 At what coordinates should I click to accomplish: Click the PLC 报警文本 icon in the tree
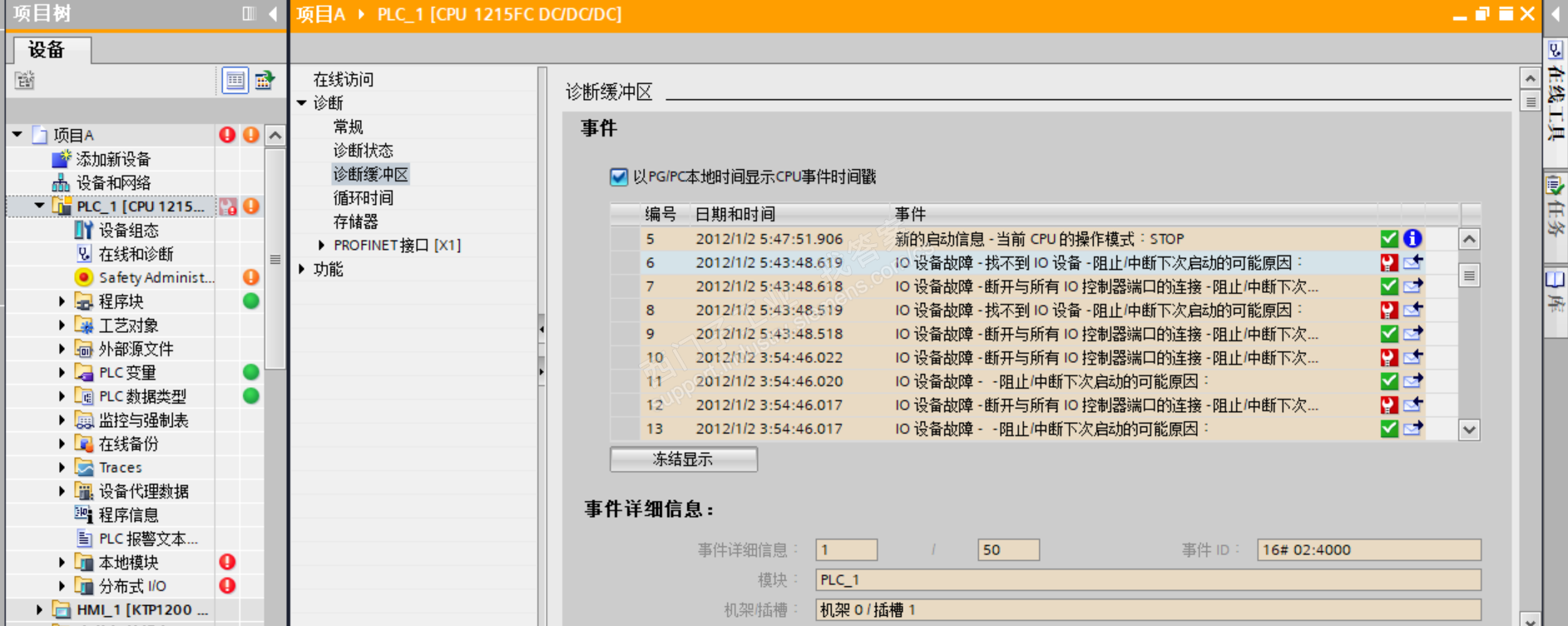pyautogui.click(x=84, y=539)
